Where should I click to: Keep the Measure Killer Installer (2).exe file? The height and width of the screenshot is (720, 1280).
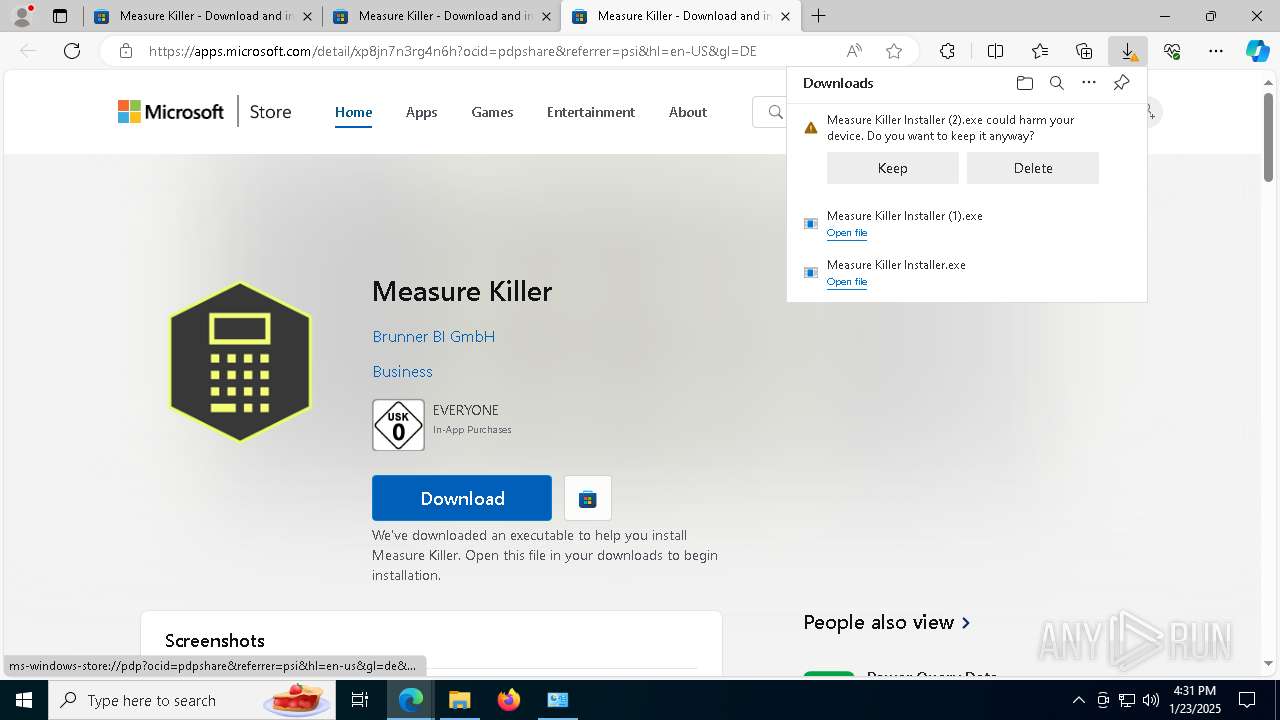coord(892,168)
